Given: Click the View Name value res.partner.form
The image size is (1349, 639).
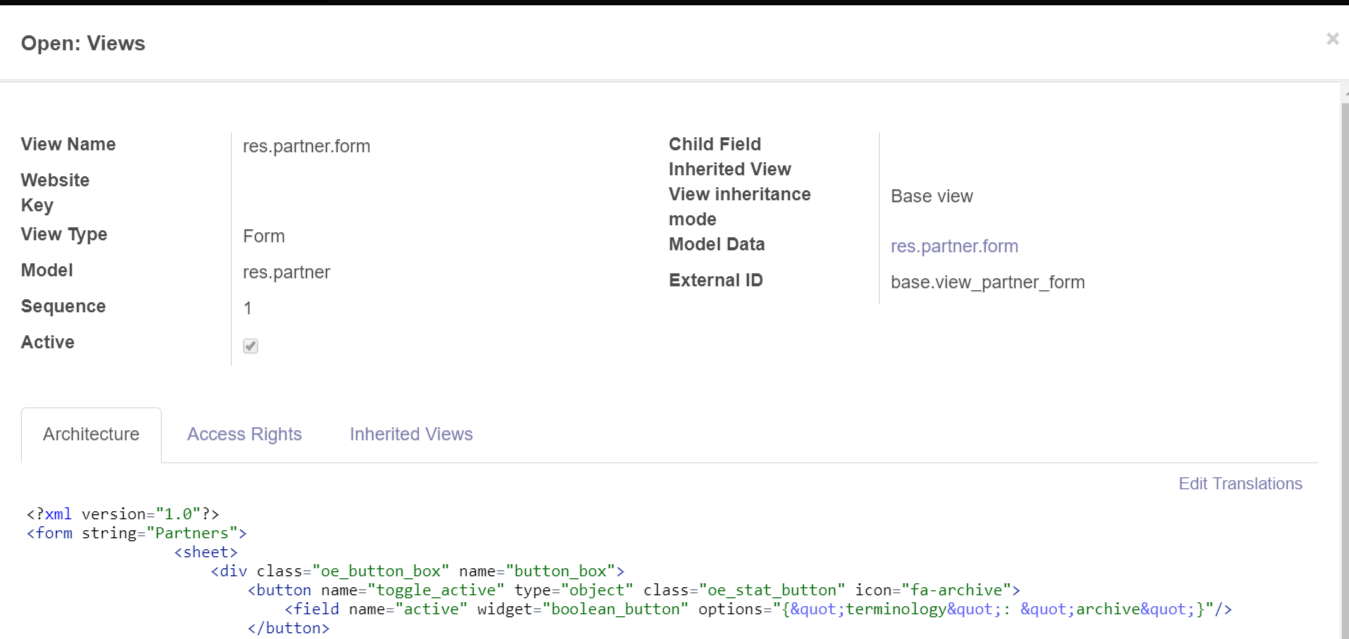Looking at the screenshot, I should (306, 146).
